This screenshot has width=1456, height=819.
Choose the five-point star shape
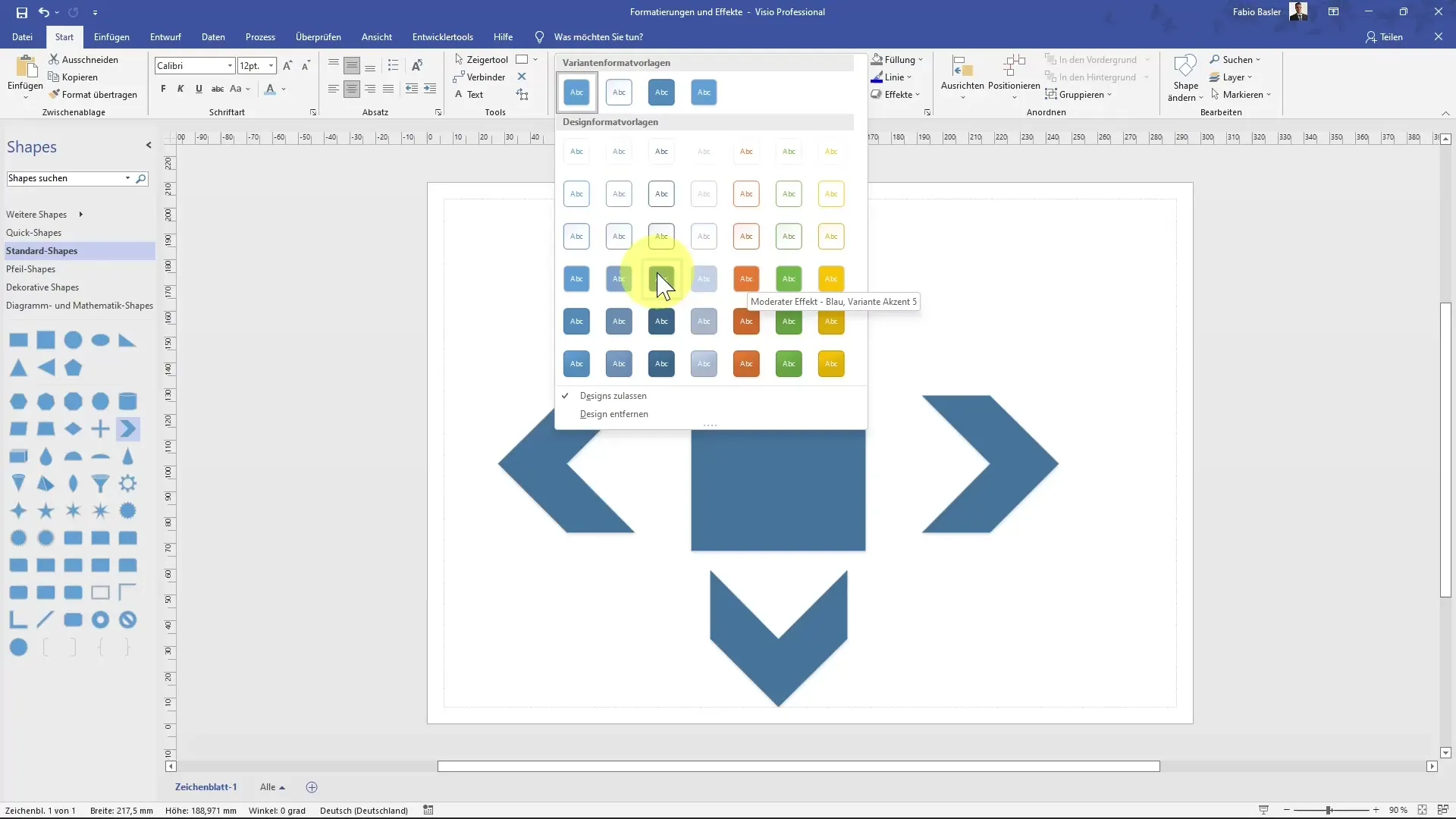pos(45,511)
